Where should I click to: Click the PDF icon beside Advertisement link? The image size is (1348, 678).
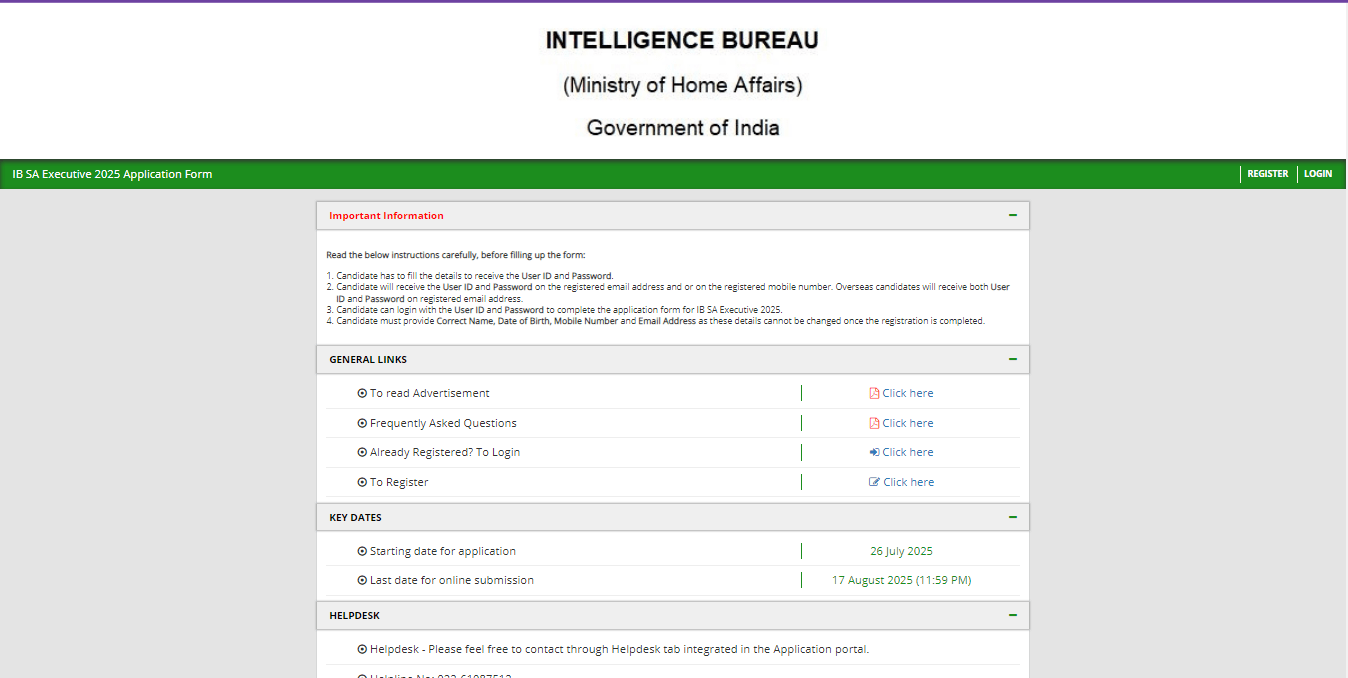(x=874, y=392)
